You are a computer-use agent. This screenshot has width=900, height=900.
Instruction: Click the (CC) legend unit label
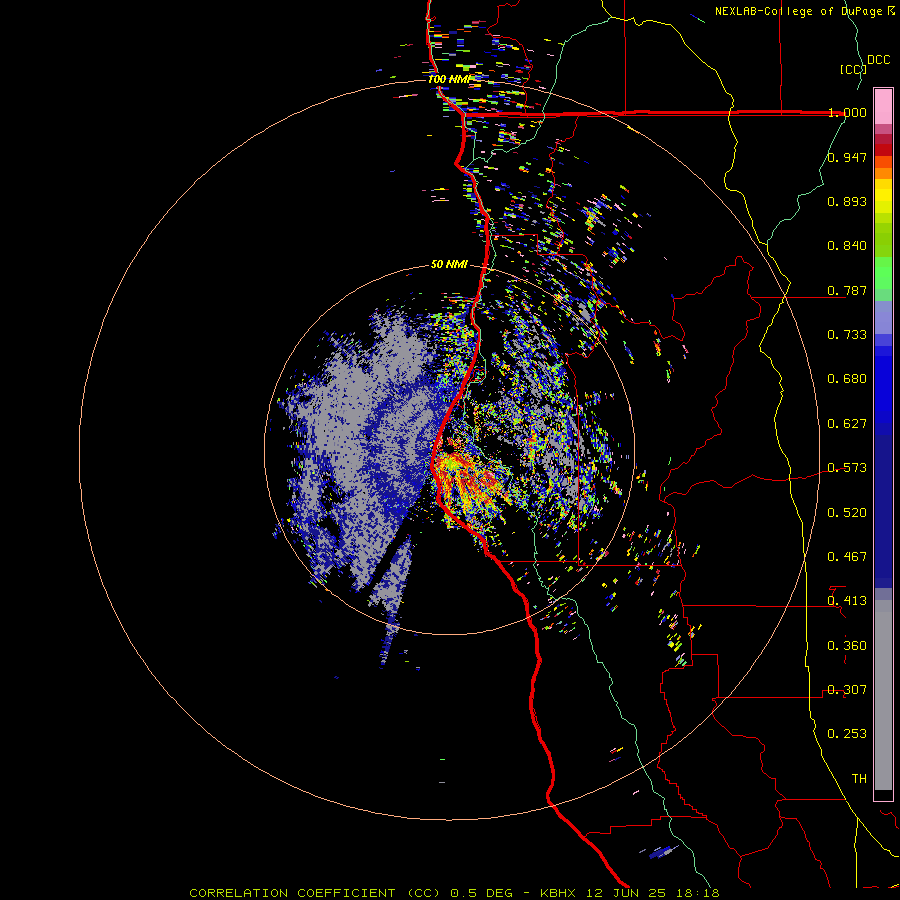pyautogui.click(x=853, y=69)
